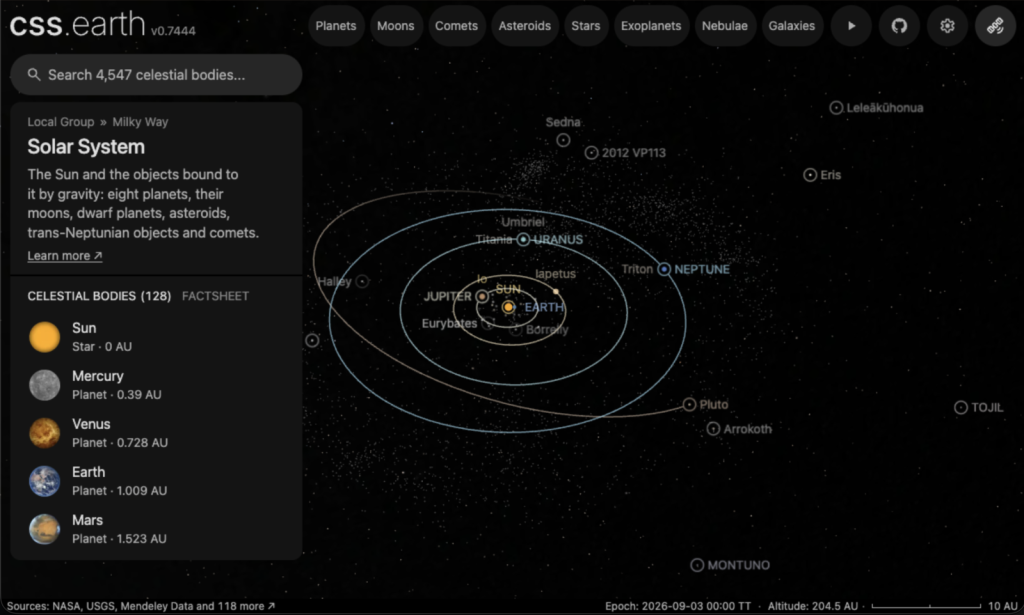This screenshot has width=1024, height=615.
Task: Open the Planets category
Action: click(x=336, y=26)
